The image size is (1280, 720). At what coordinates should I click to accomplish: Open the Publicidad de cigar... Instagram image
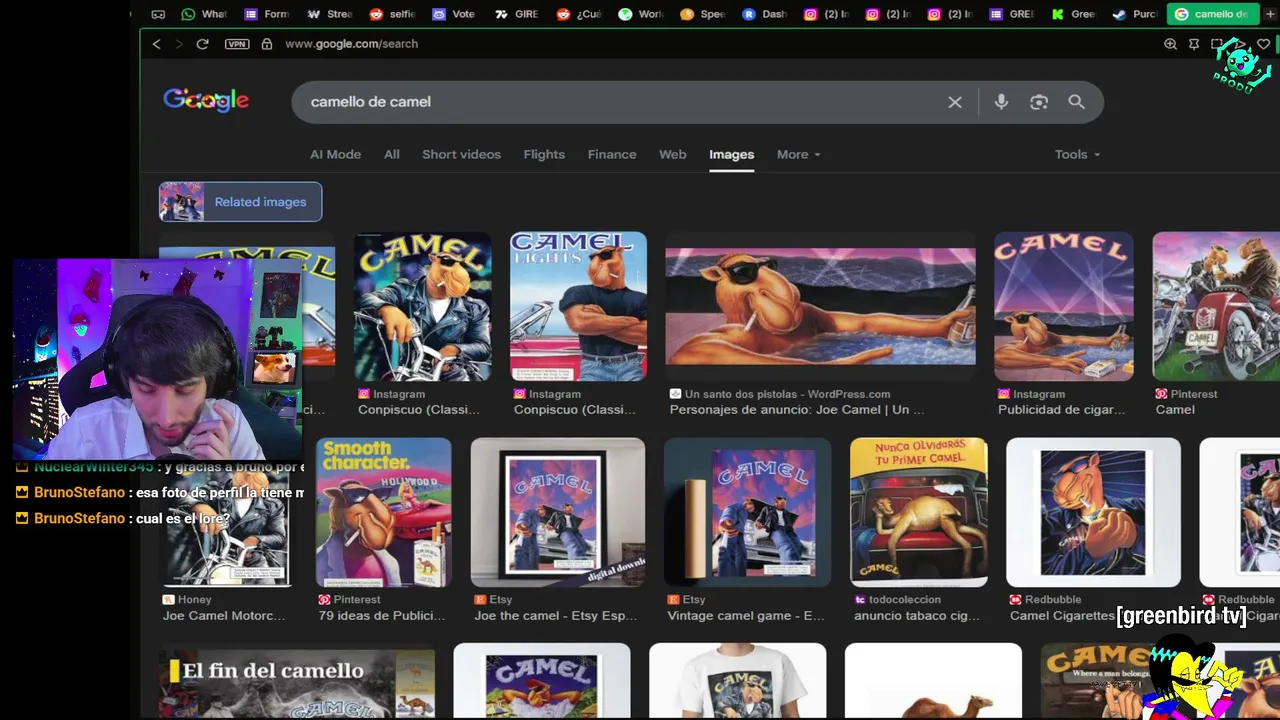point(1063,307)
